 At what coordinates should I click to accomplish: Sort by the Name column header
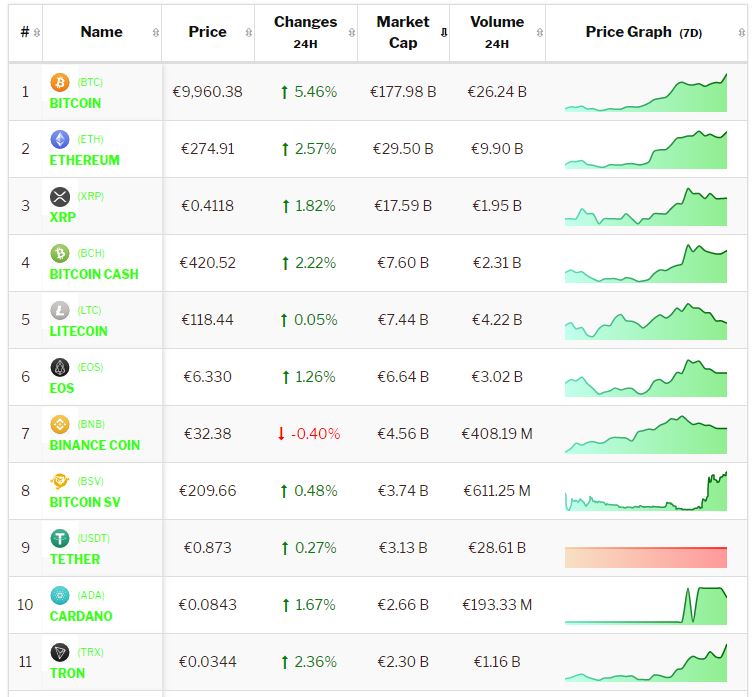click(x=101, y=32)
